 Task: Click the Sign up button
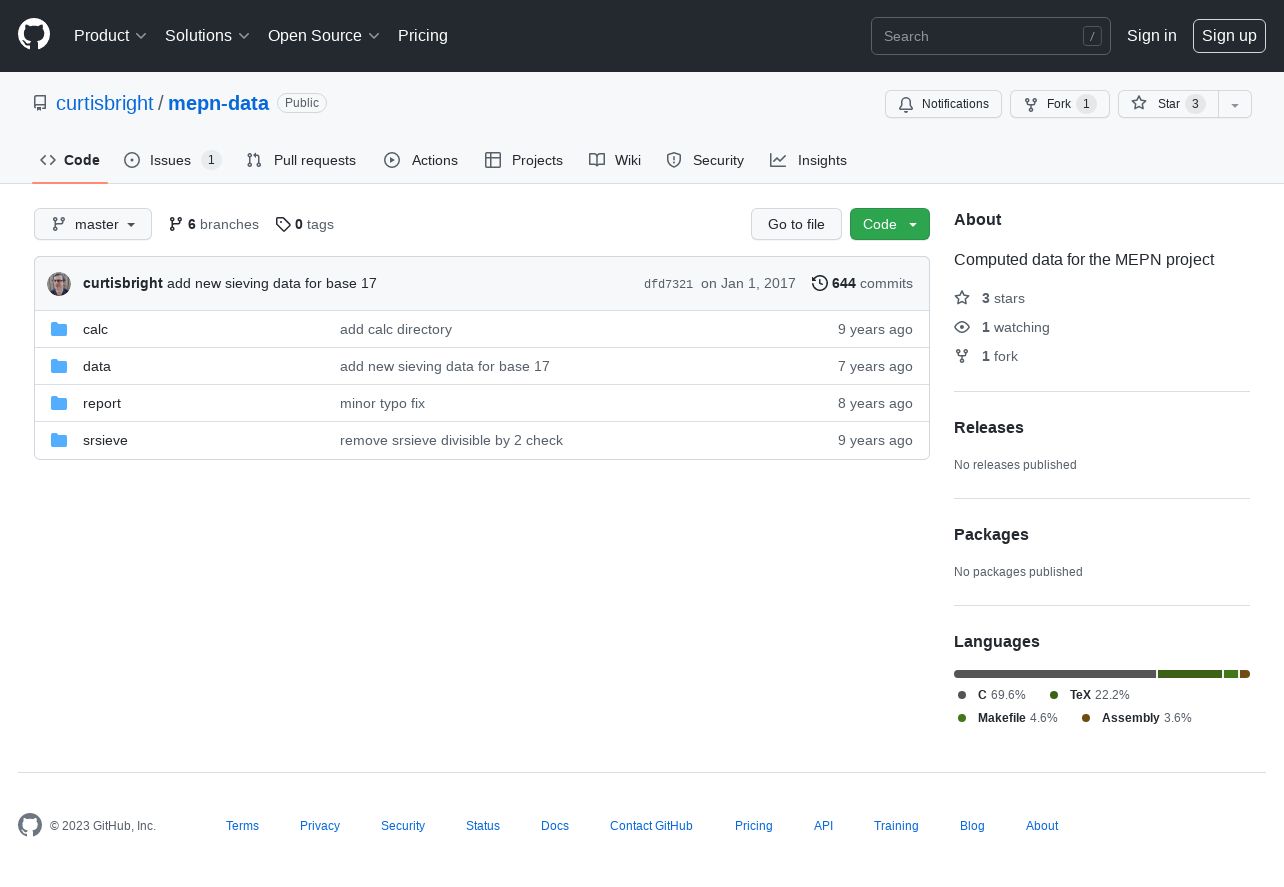click(1229, 36)
